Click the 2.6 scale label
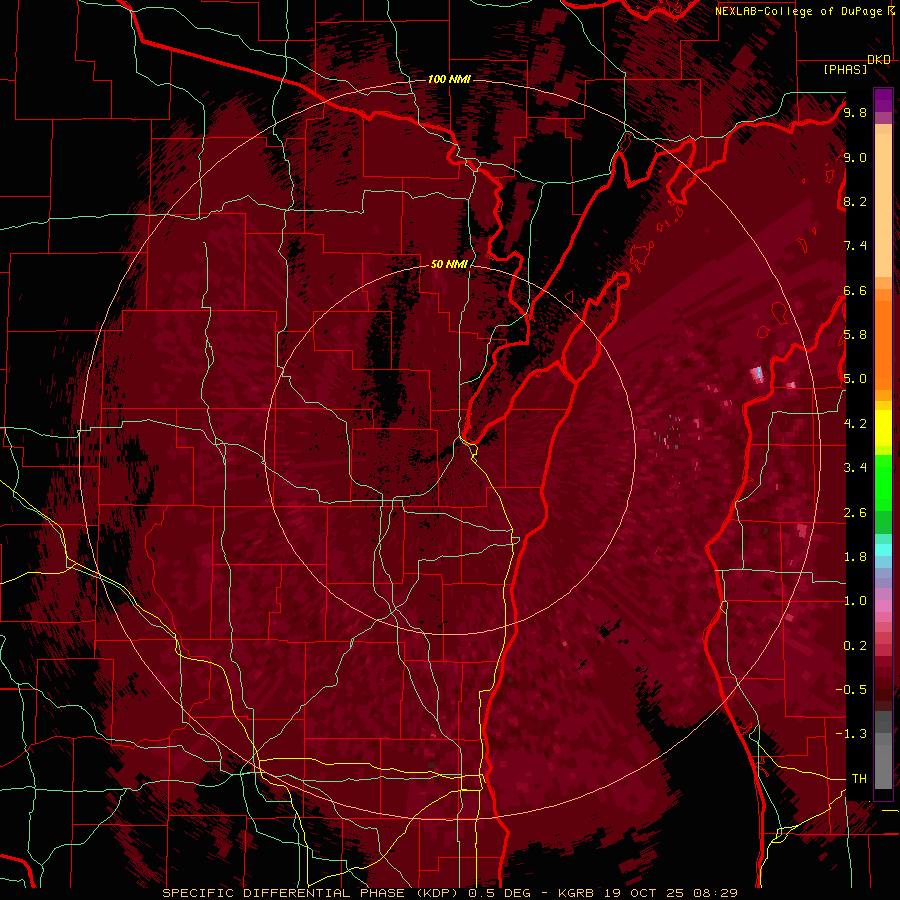The image size is (900, 900). coord(855,513)
